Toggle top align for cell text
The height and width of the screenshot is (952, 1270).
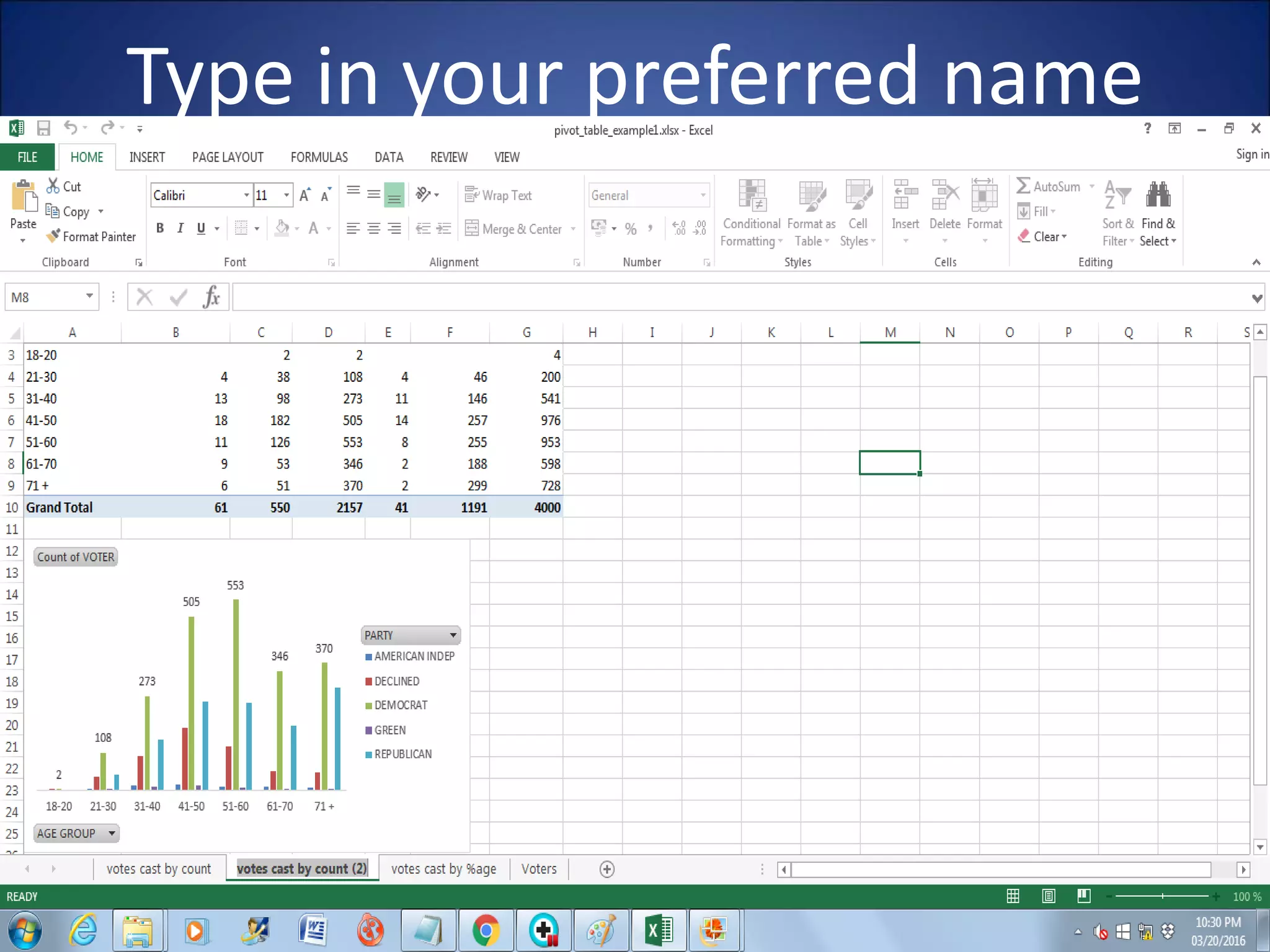click(x=353, y=192)
